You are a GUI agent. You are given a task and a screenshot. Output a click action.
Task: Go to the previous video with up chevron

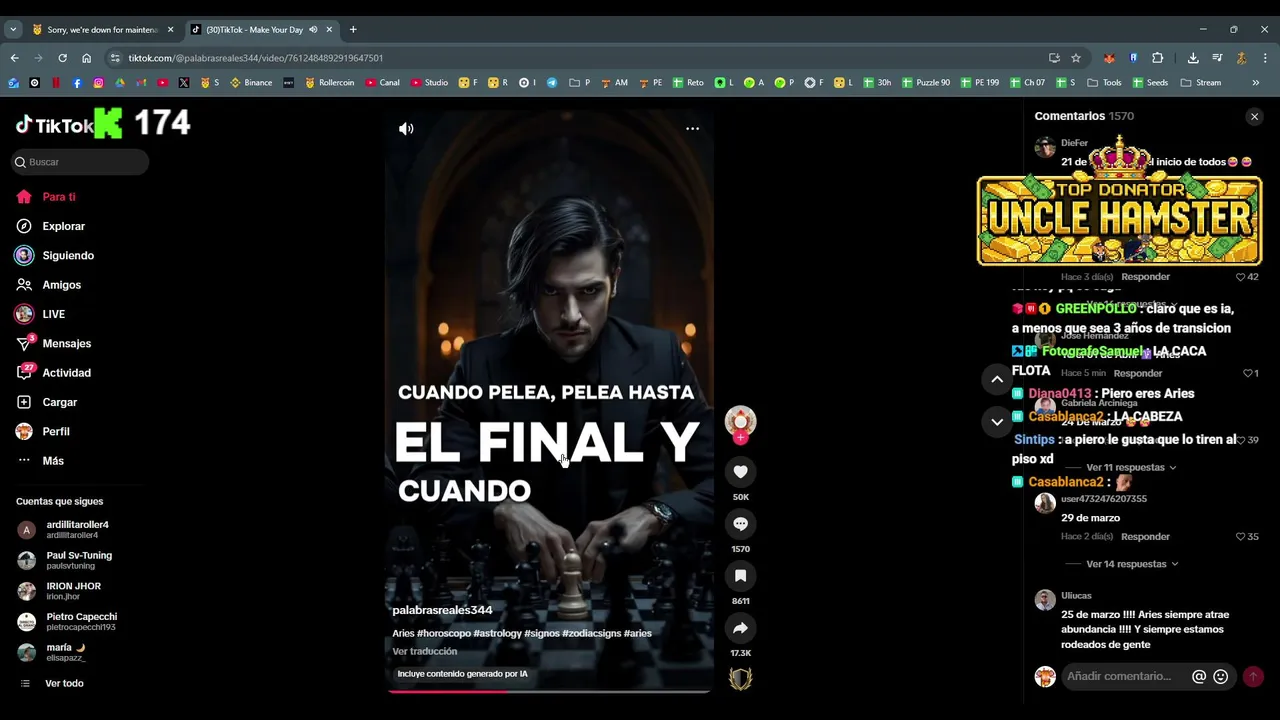(997, 379)
